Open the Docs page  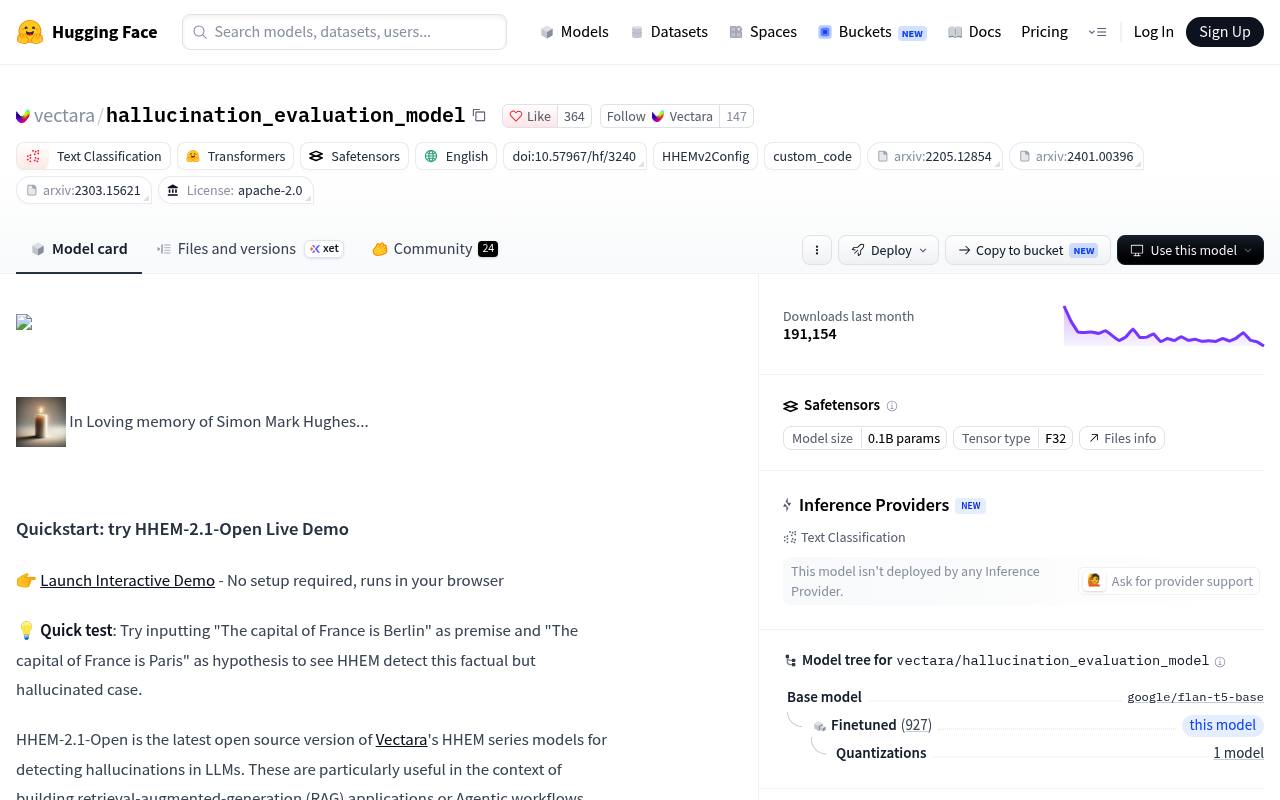[974, 32]
